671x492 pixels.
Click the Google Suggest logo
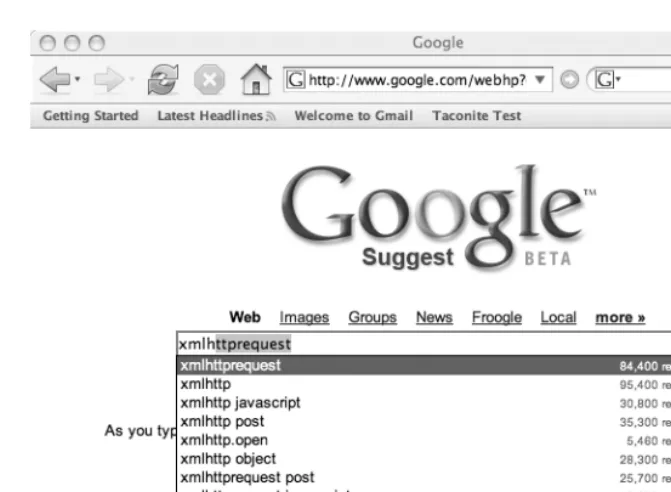point(438,218)
